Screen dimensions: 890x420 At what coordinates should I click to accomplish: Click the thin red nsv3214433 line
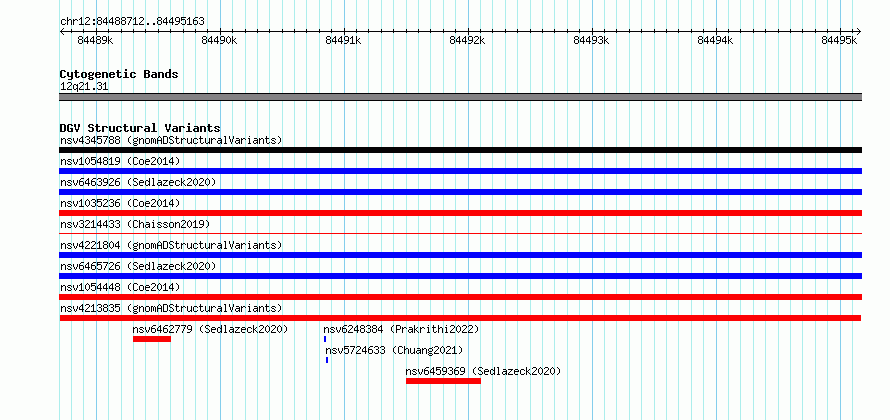point(460,233)
